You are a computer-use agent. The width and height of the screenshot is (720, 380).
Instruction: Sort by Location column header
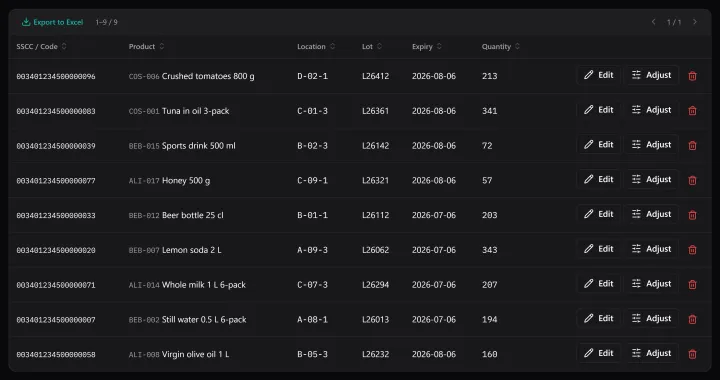316,46
